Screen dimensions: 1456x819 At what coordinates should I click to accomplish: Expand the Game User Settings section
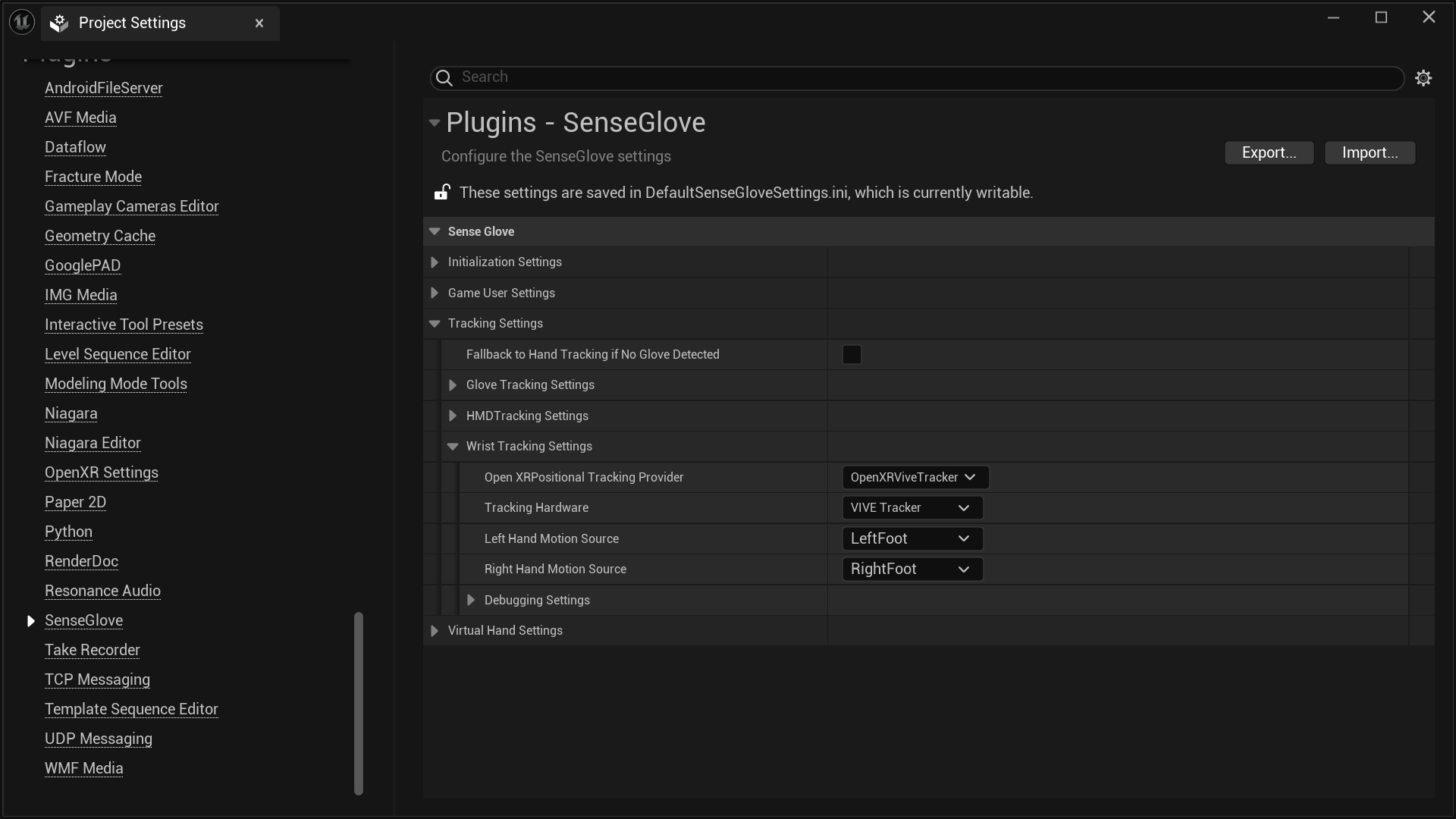click(x=434, y=293)
